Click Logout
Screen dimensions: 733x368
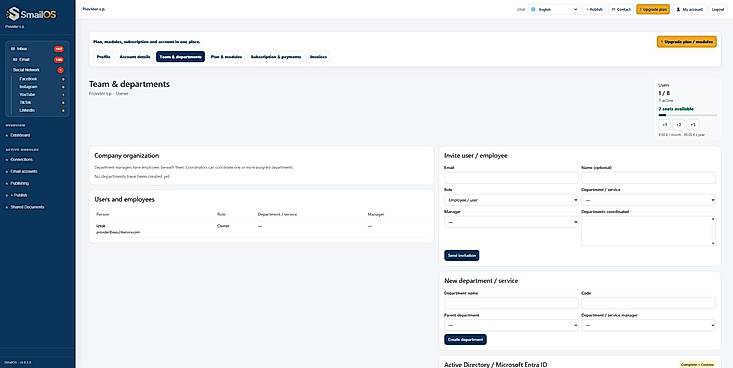[718, 9]
